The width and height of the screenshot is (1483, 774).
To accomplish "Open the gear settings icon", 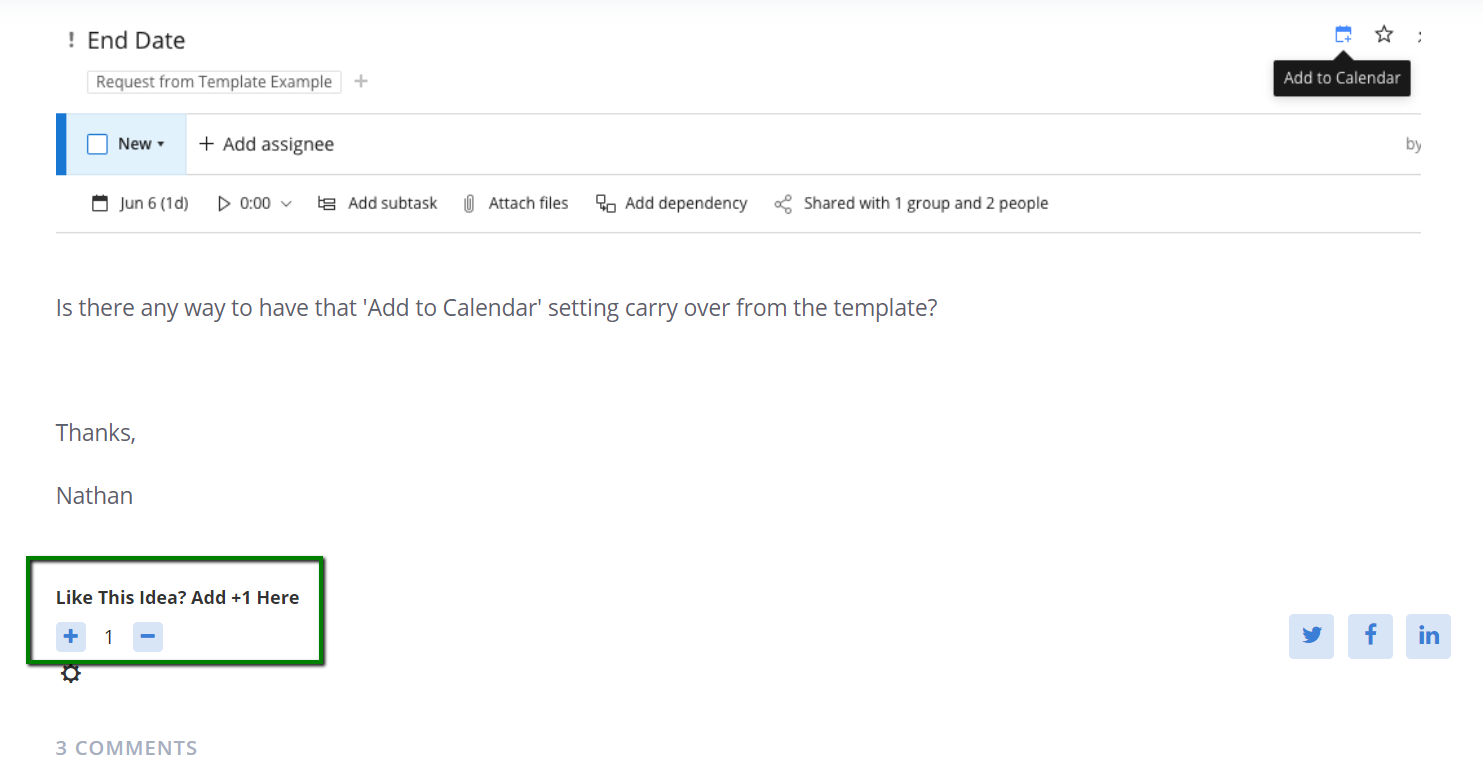I will click(70, 674).
